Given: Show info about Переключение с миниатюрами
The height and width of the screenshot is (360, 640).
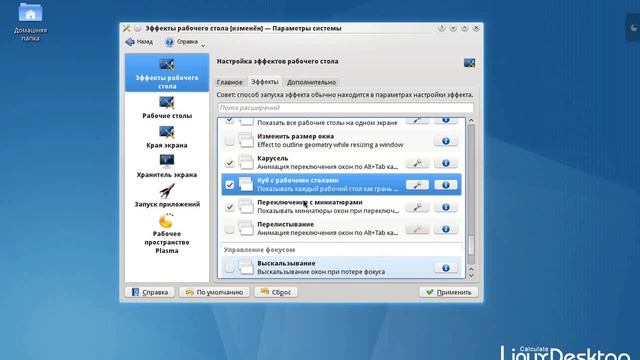Looking at the screenshot, I should (446, 207).
